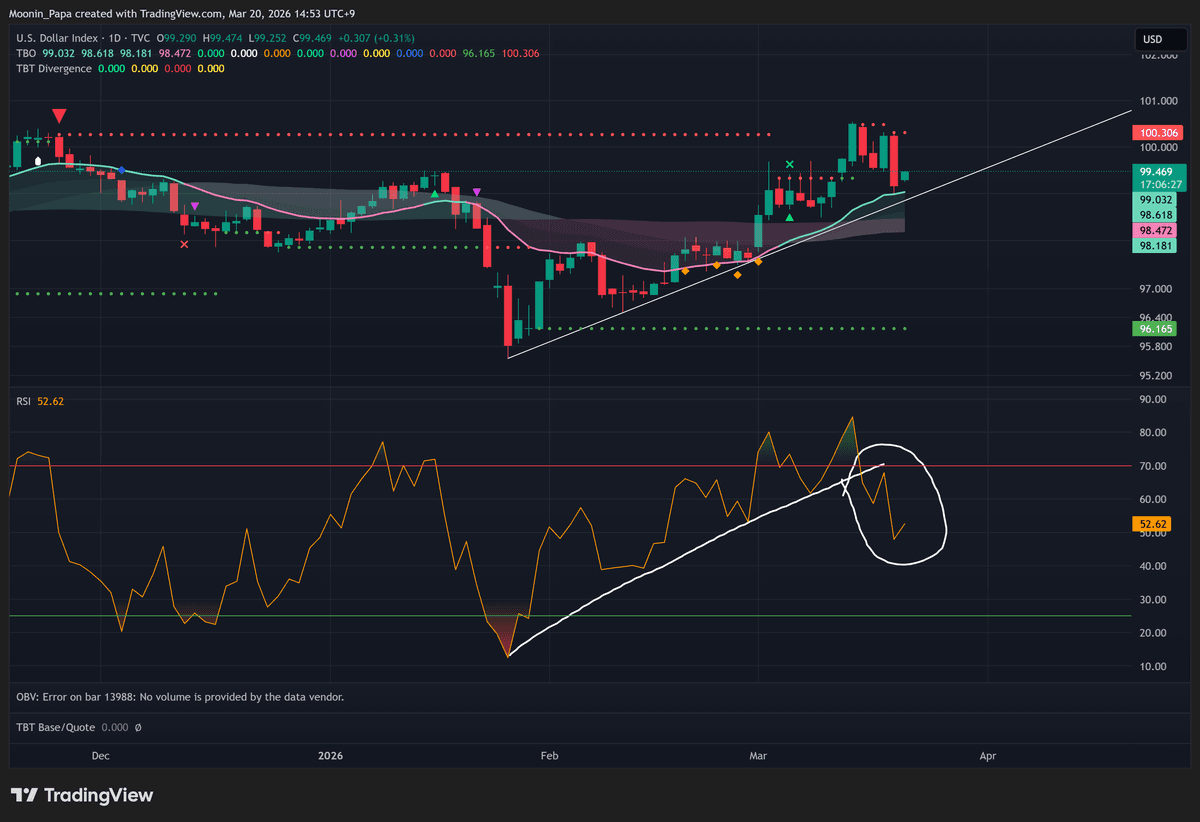Click the 70.00 RSI axis label
1200x822 pixels.
1153,466
